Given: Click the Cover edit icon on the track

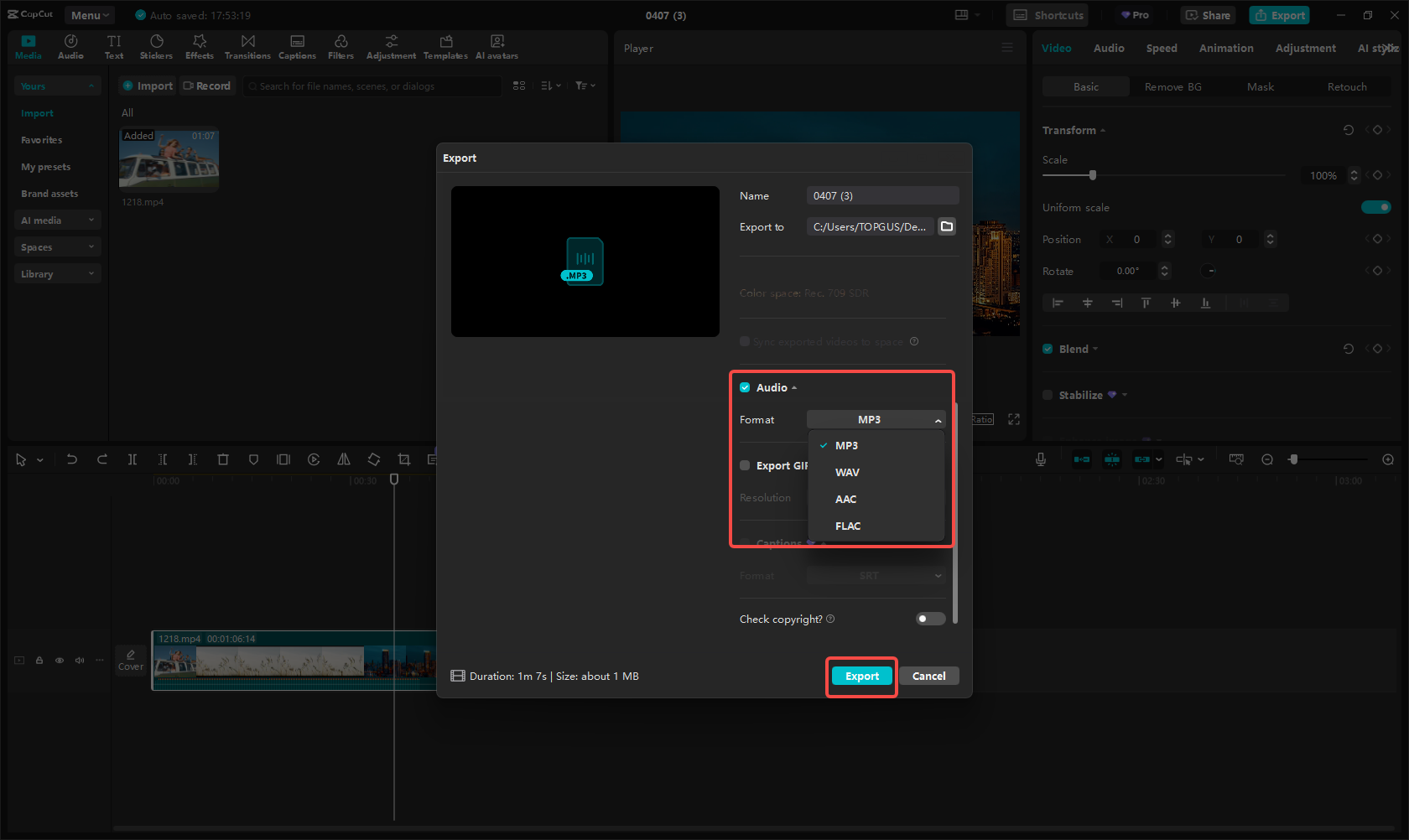Looking at the screenshot, I should point(131,660).
